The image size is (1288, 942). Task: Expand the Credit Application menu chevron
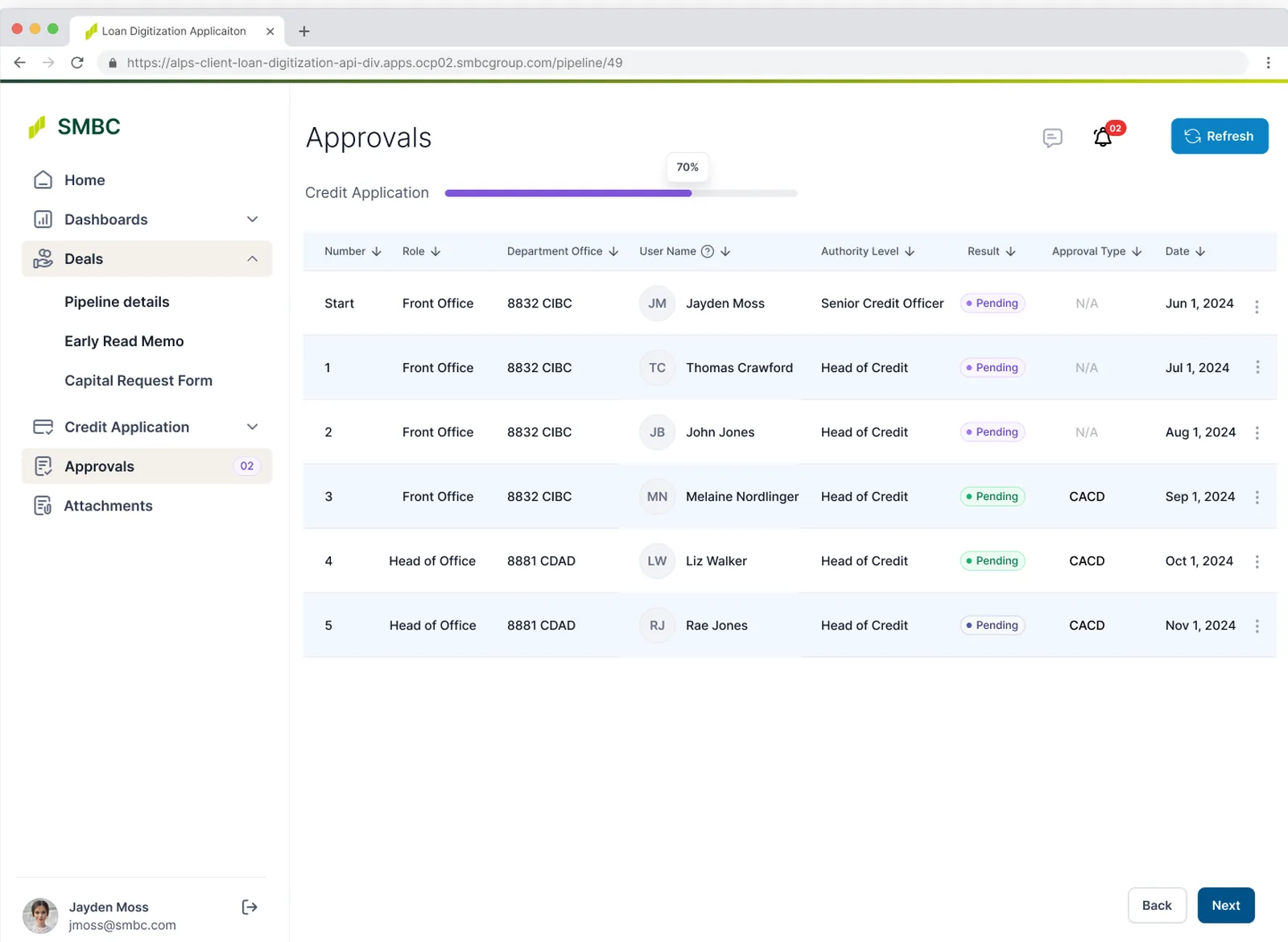tap(252, 427)
